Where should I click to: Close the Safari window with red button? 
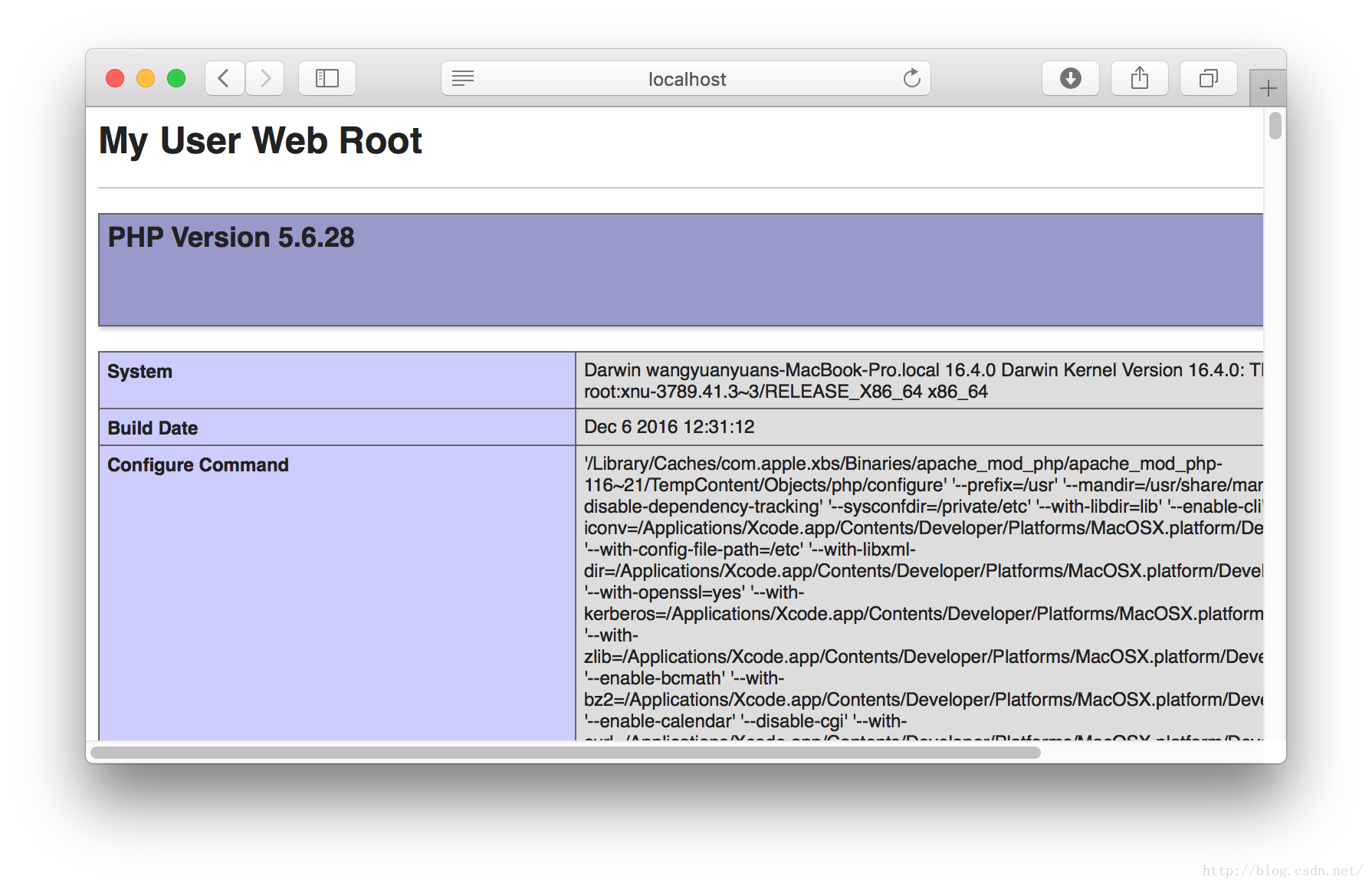pyautogui.click(x=115, y=78)
